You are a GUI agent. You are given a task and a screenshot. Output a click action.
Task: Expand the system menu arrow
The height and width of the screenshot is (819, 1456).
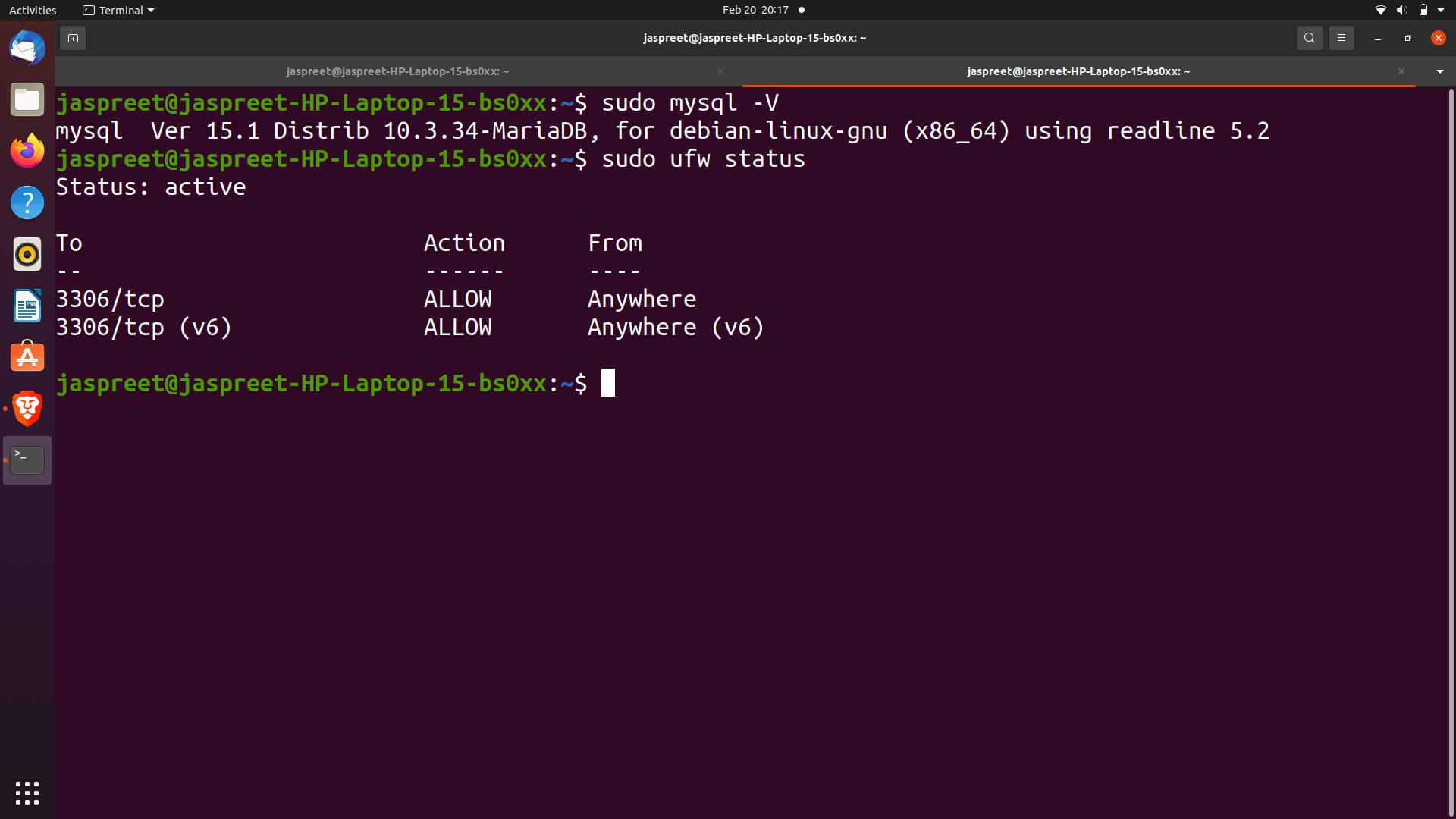click(x=1441, y=10)
